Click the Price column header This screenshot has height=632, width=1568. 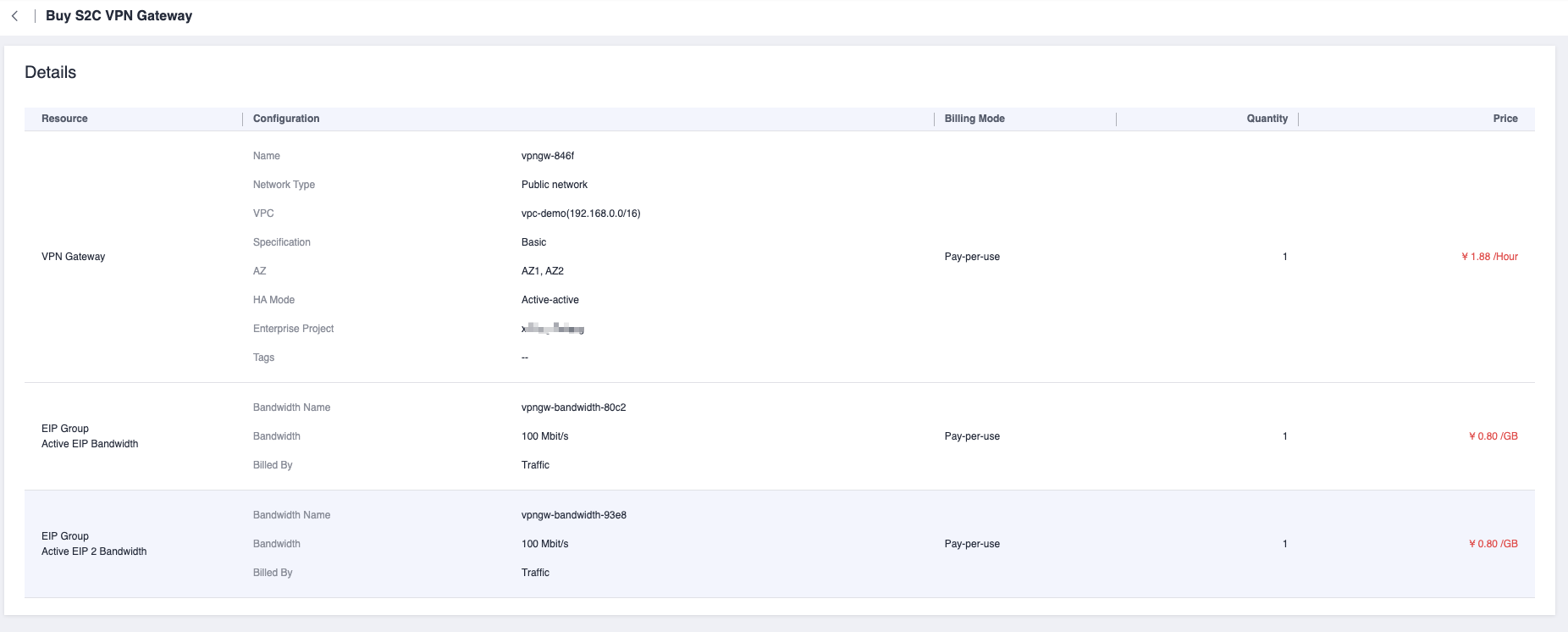(1505, 119)
